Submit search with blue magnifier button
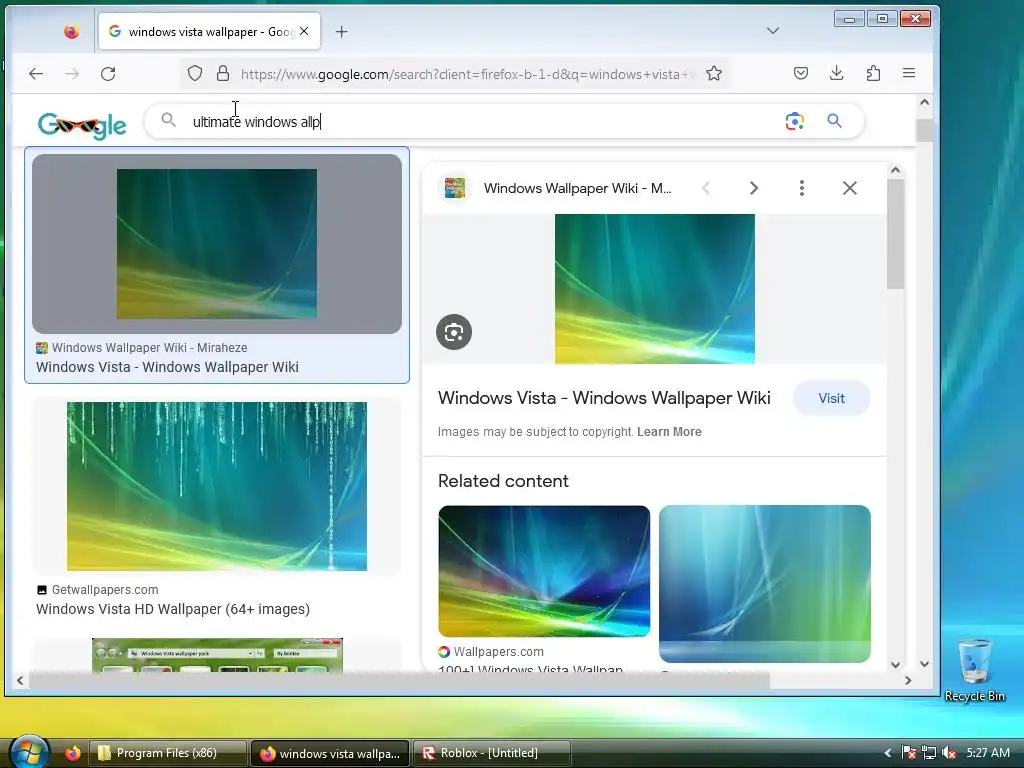 (x=834, y=121)
